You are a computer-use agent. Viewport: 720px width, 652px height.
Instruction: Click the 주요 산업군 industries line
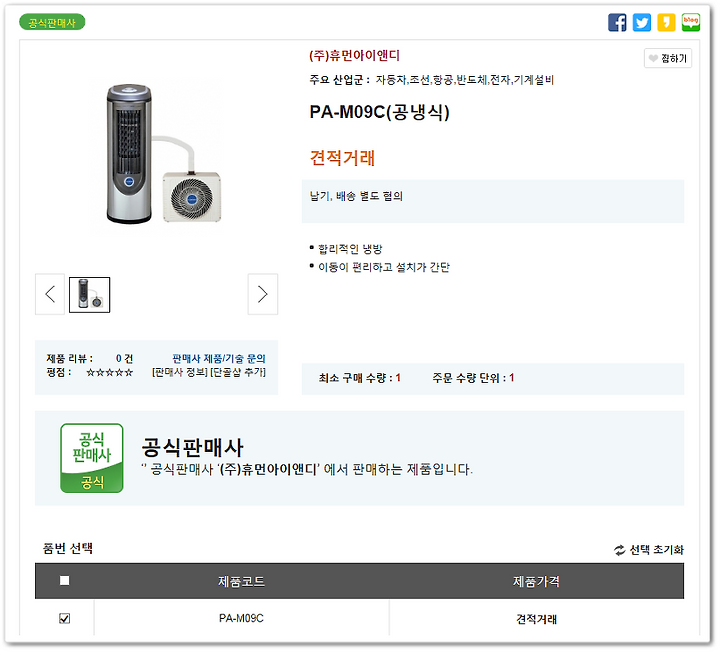click(432, 80)
